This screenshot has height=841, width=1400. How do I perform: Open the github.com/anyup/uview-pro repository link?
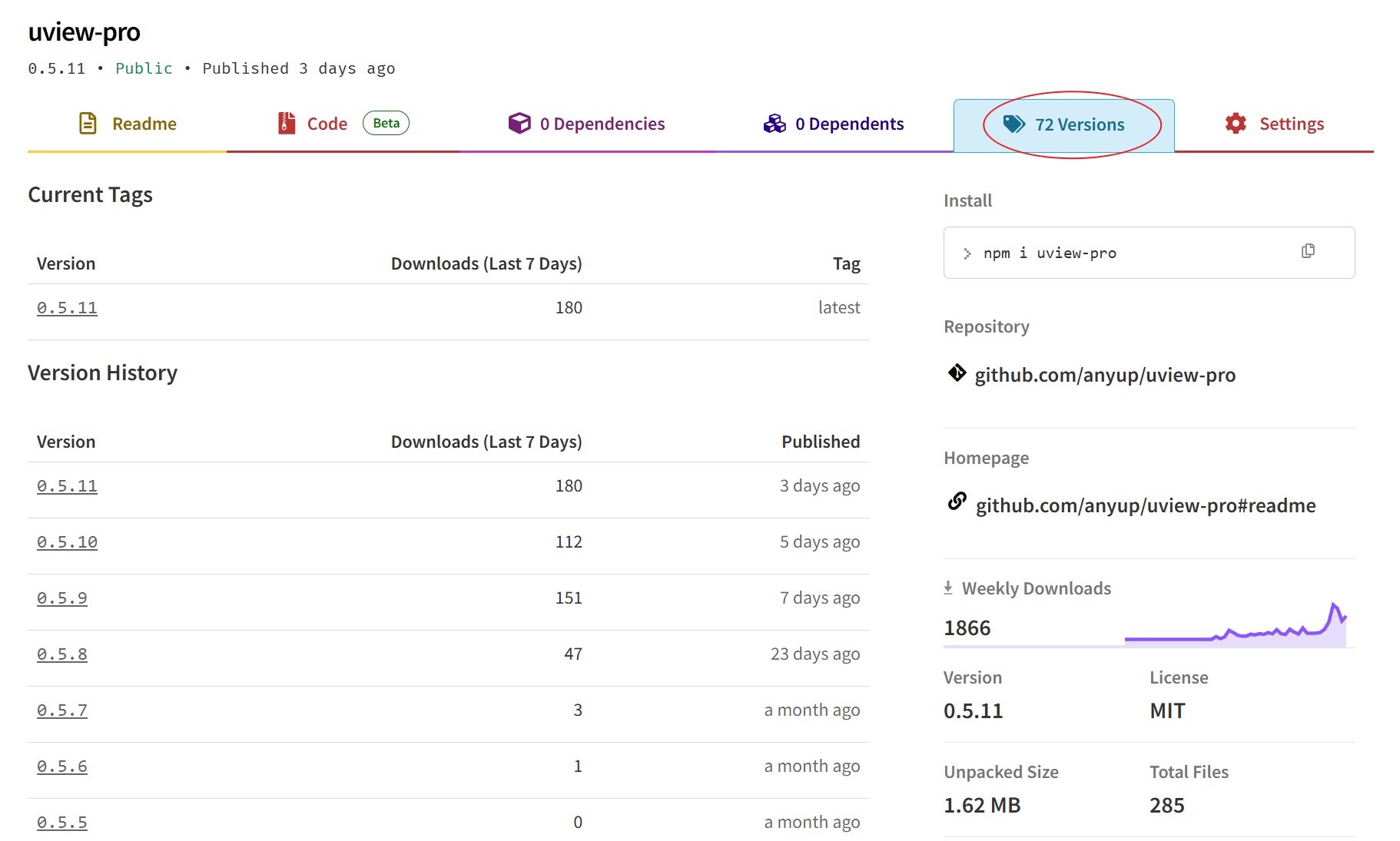tap(1105, 375)
